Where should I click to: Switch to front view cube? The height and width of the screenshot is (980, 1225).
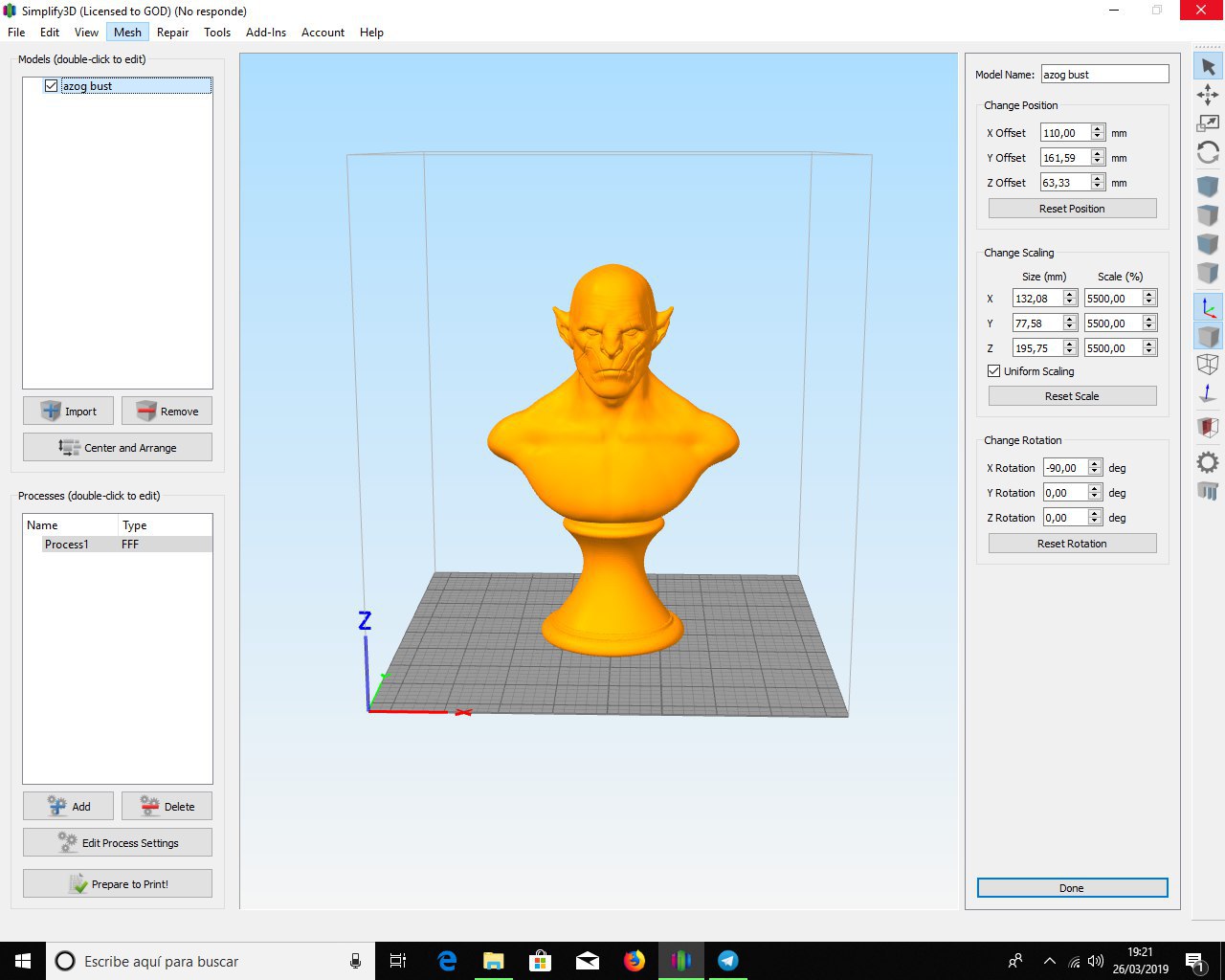[x=1208, y=243]
